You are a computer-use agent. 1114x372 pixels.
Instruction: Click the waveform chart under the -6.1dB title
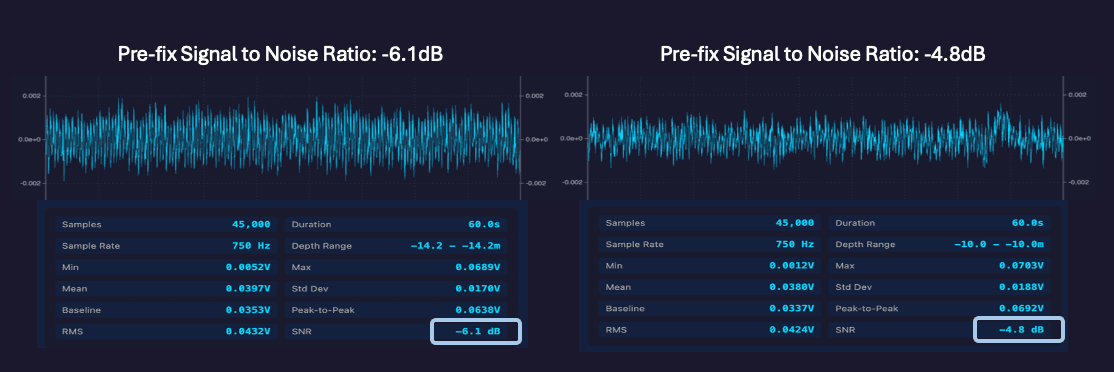(283, 139)
